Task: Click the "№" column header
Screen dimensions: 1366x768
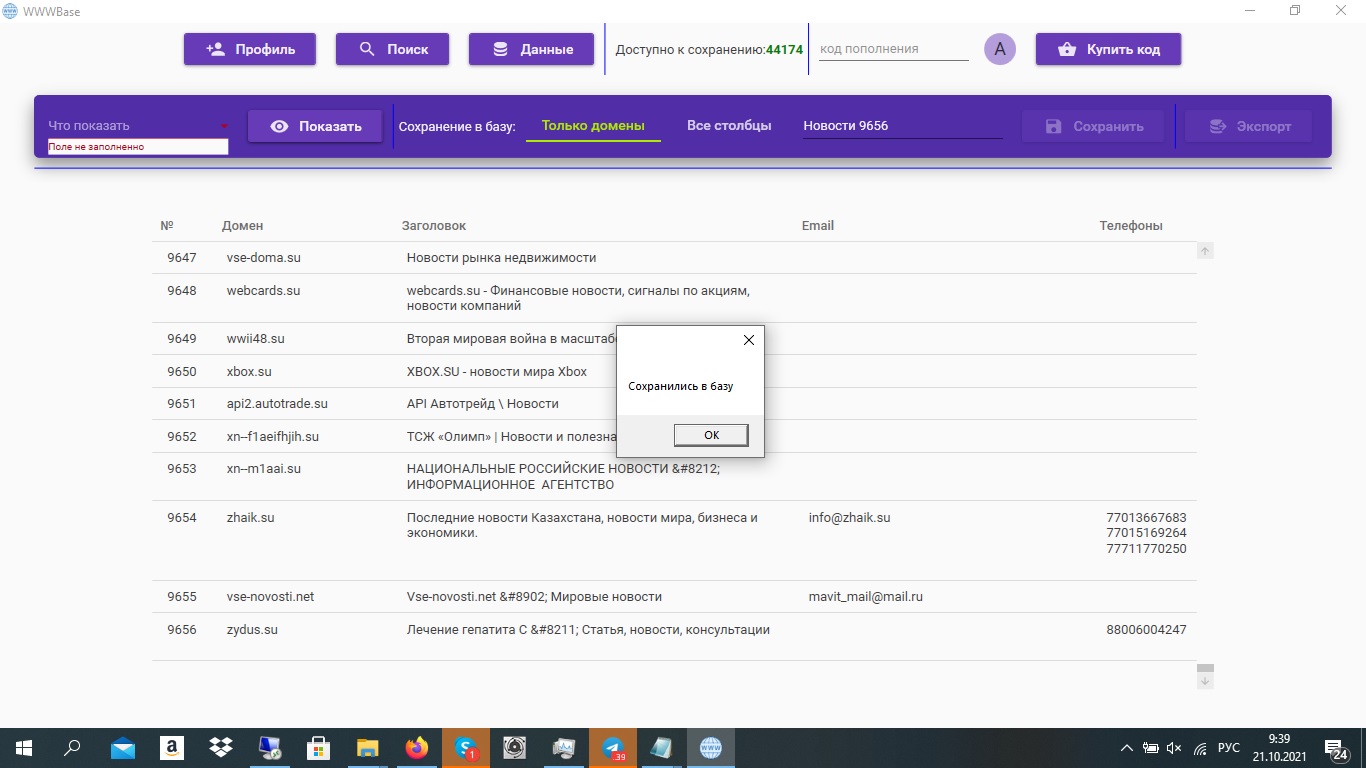Action: (x=167, y=226)
